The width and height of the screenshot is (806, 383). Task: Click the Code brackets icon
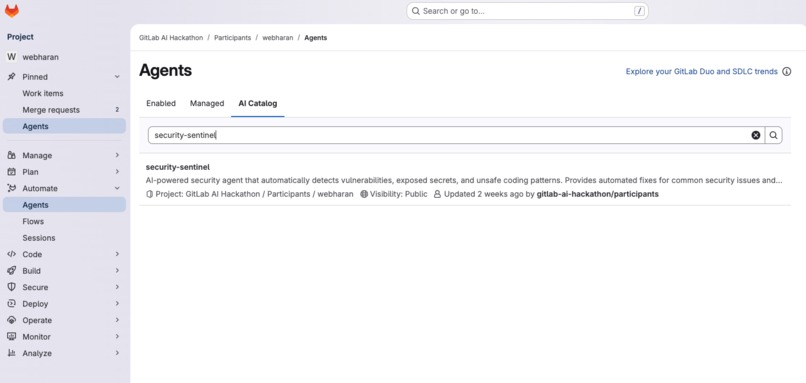(11, 254)
